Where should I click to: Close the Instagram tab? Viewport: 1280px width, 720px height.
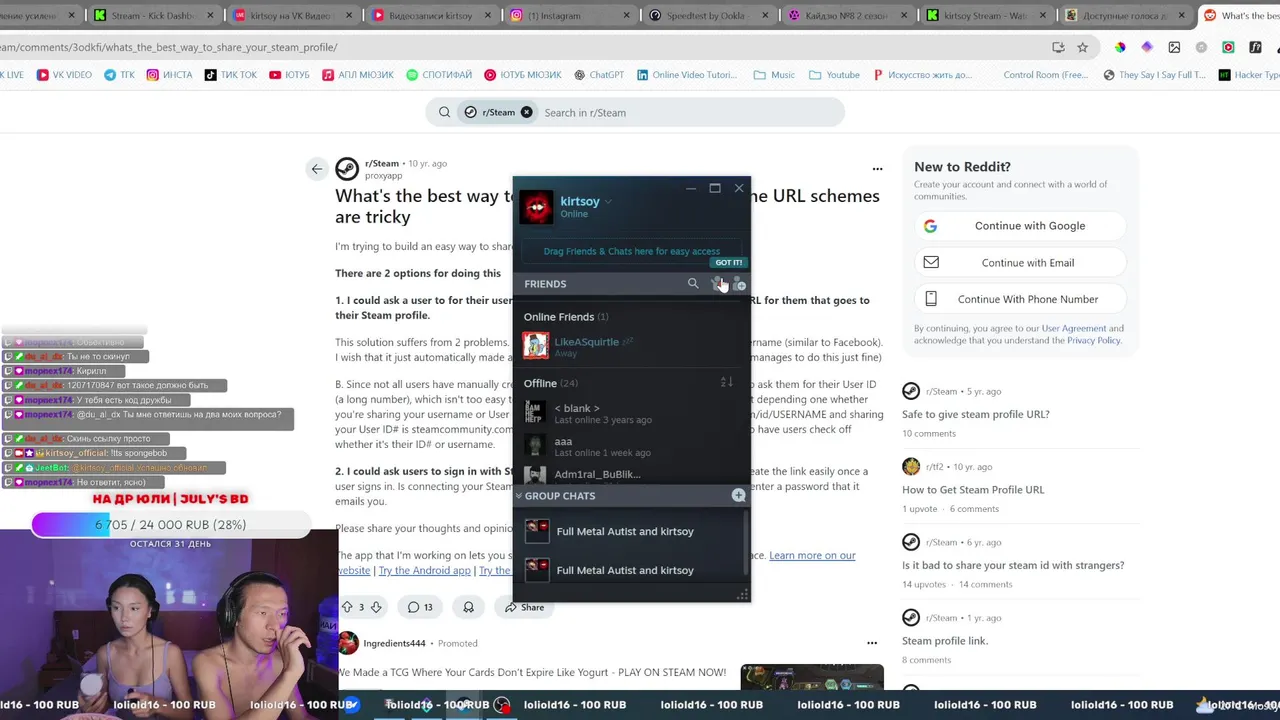click(626, 15)
